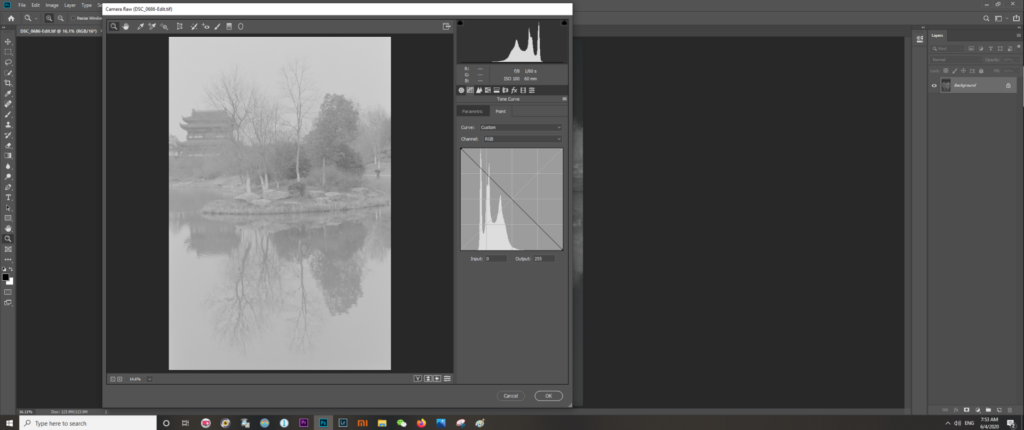Viewport: 1024px width, 430px height.
Task: Toggle Resize Windows to Fit checkbox
Action: click(72, 18)
